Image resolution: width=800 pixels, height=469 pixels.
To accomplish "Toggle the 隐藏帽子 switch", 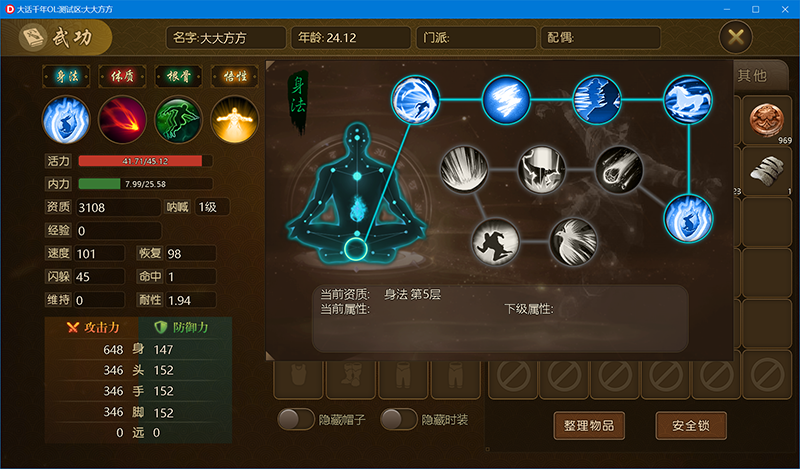I will coord(295,419).
